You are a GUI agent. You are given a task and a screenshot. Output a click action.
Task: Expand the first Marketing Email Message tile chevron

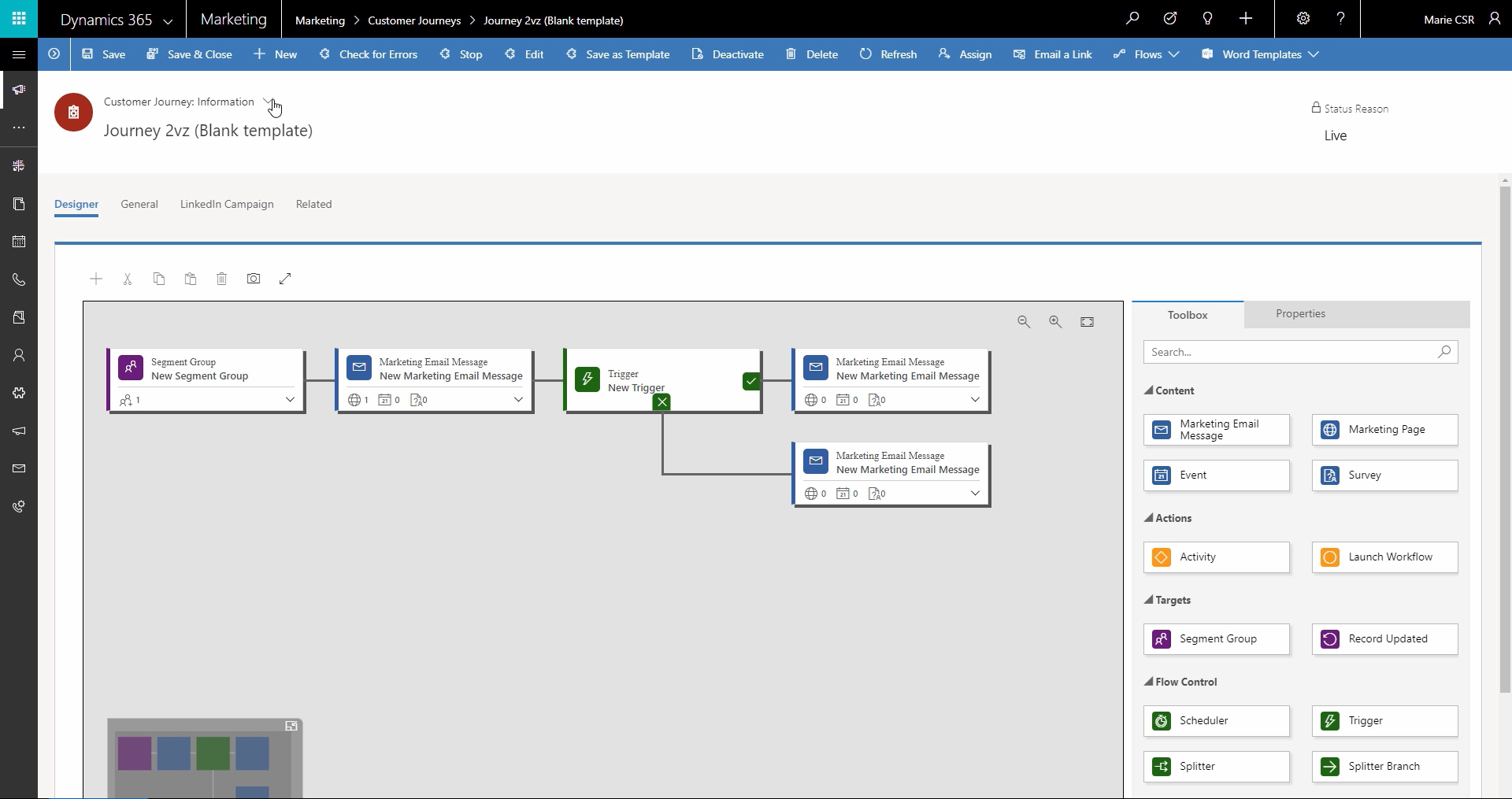[518, 400]
